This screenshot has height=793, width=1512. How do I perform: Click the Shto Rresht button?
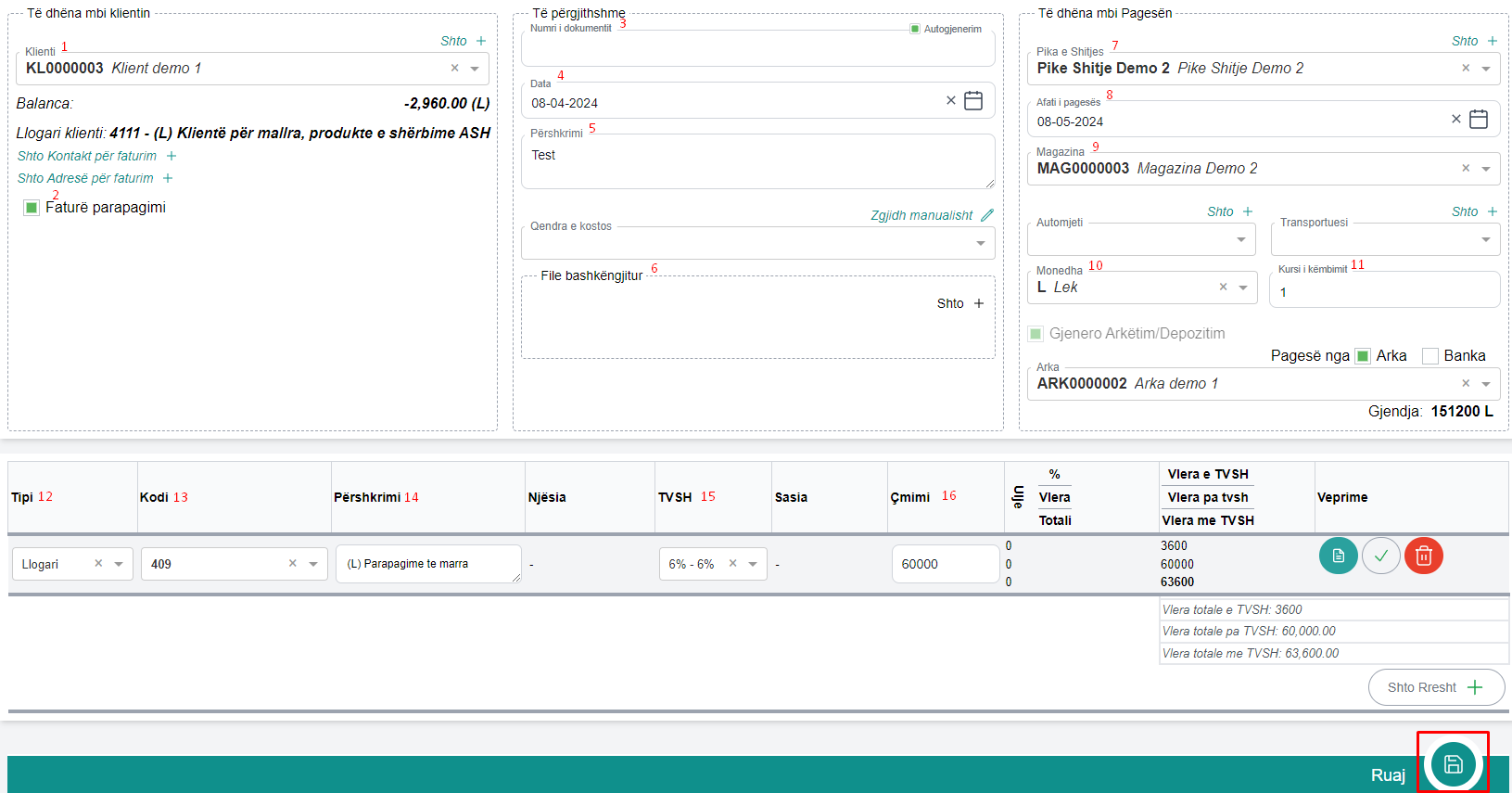point(1436,687)
